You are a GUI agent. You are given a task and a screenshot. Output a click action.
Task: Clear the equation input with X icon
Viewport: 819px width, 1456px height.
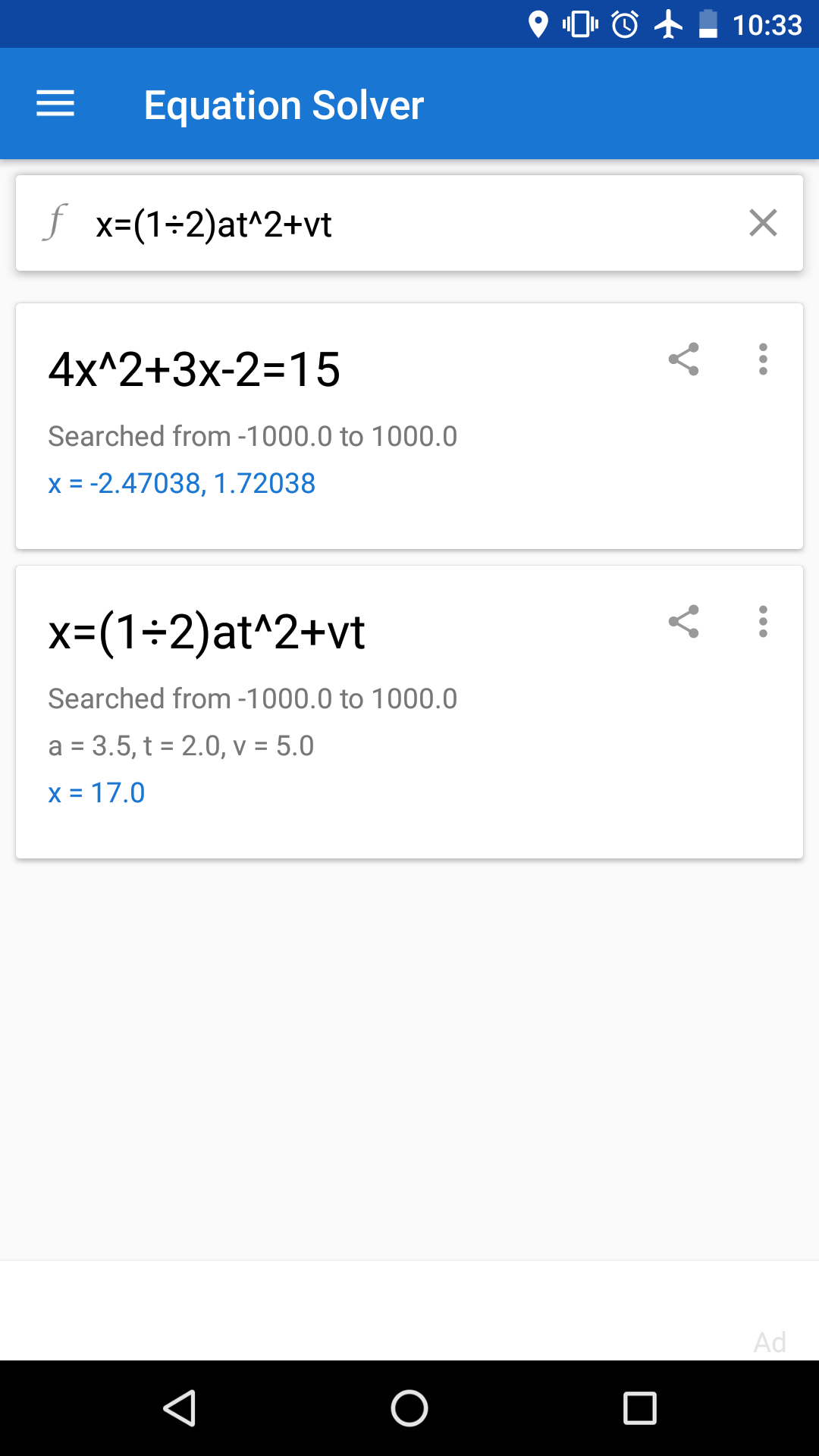coord(763,223)
